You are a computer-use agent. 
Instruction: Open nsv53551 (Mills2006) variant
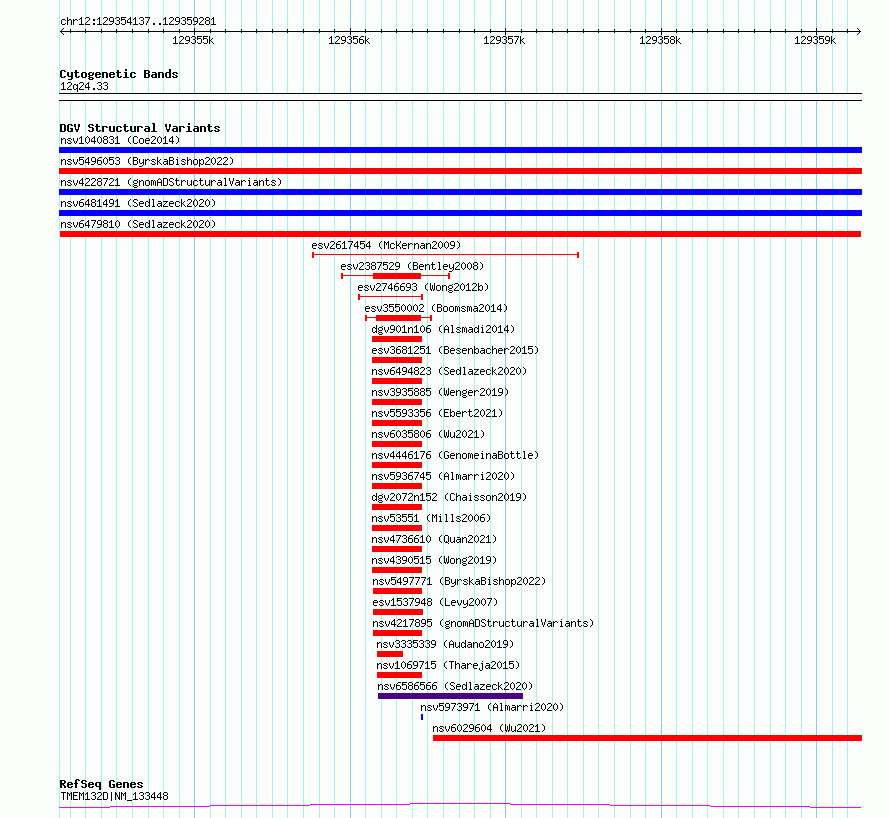click(431, 518)
